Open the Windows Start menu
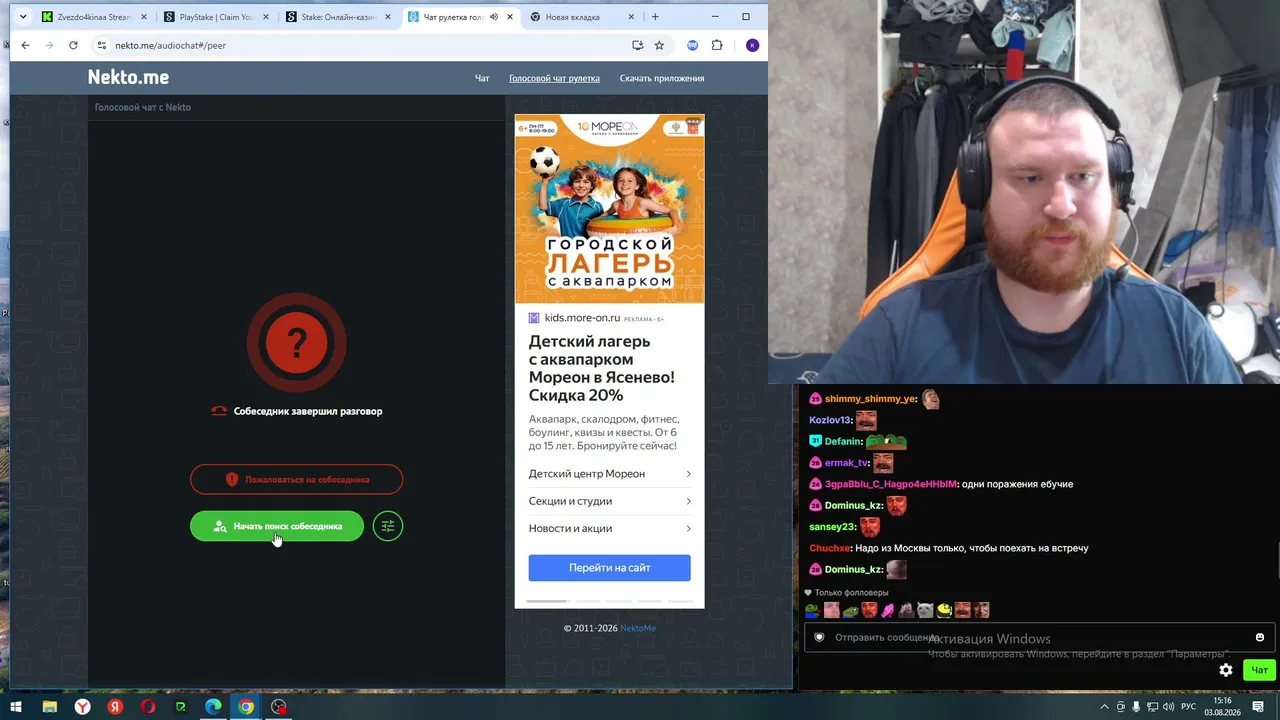1280x720 pixels. (16, 707)
